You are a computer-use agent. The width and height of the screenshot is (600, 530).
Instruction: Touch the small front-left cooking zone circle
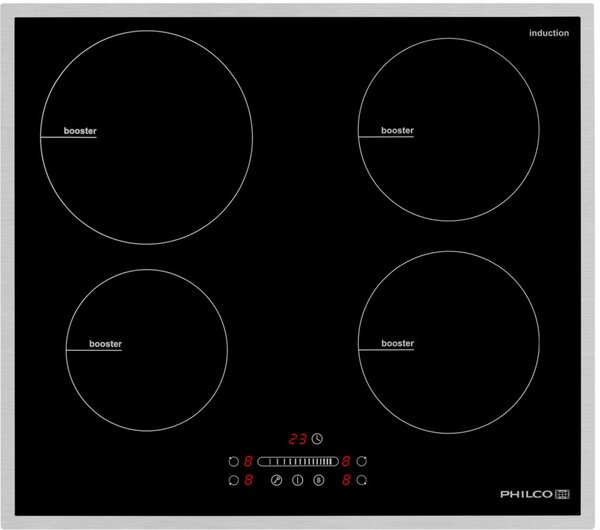point(147,350)
